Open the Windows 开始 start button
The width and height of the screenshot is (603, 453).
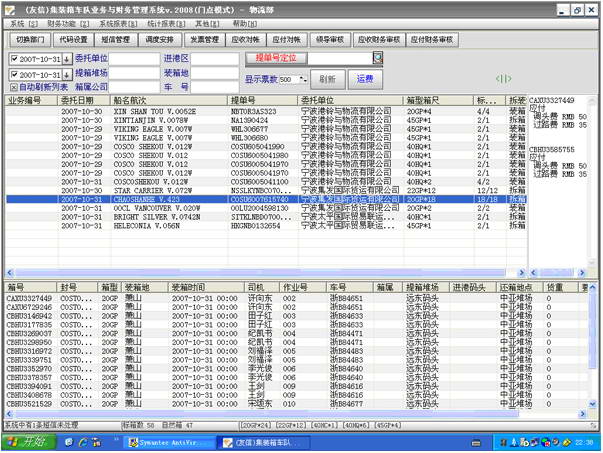(x=29, y=442)
